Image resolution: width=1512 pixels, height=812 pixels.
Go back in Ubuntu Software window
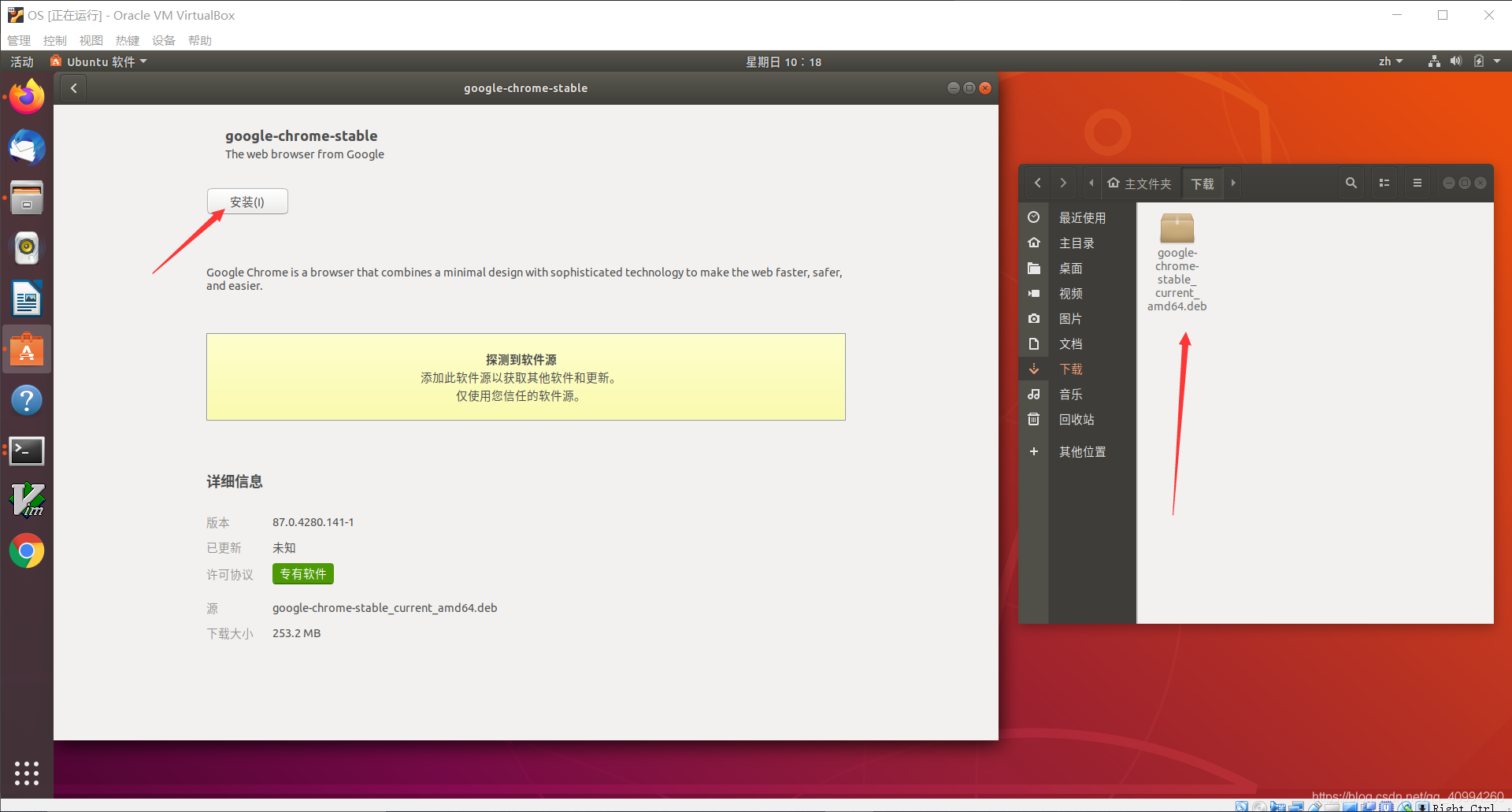point(74,88)
